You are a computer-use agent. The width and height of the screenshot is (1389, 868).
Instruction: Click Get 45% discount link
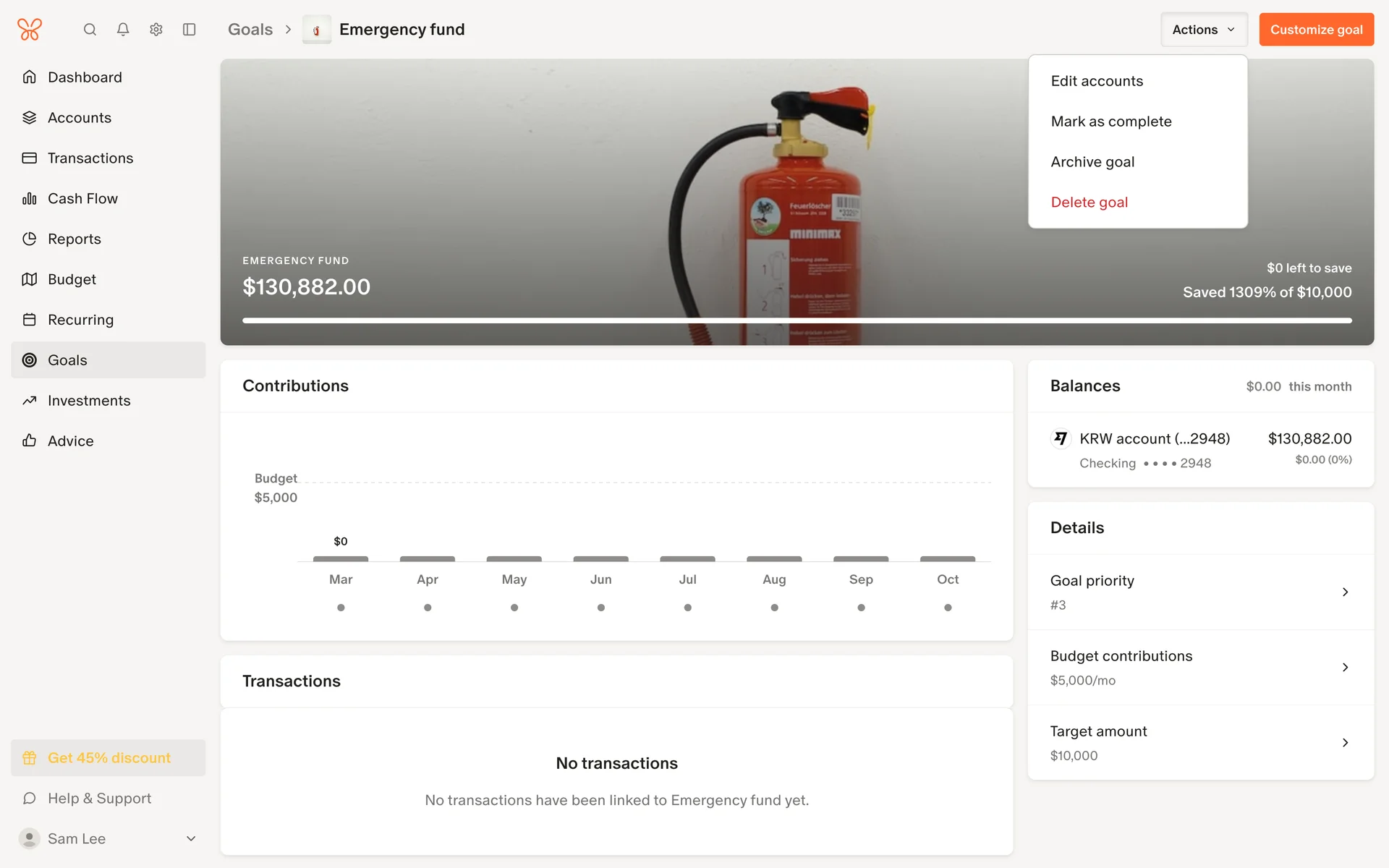pyautogui.click(x=109, y=758)
